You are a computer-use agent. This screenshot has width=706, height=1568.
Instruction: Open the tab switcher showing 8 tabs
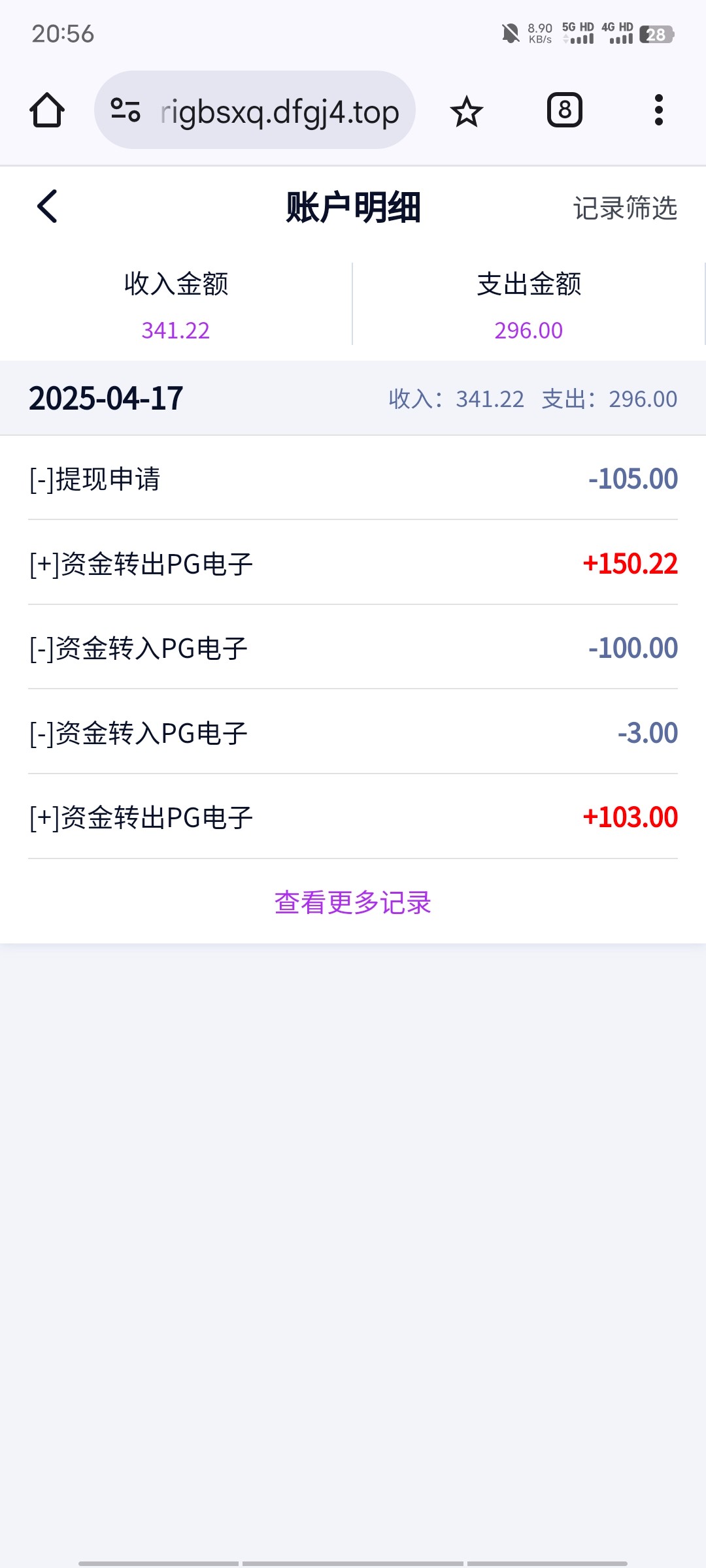(x=564, y=110)
